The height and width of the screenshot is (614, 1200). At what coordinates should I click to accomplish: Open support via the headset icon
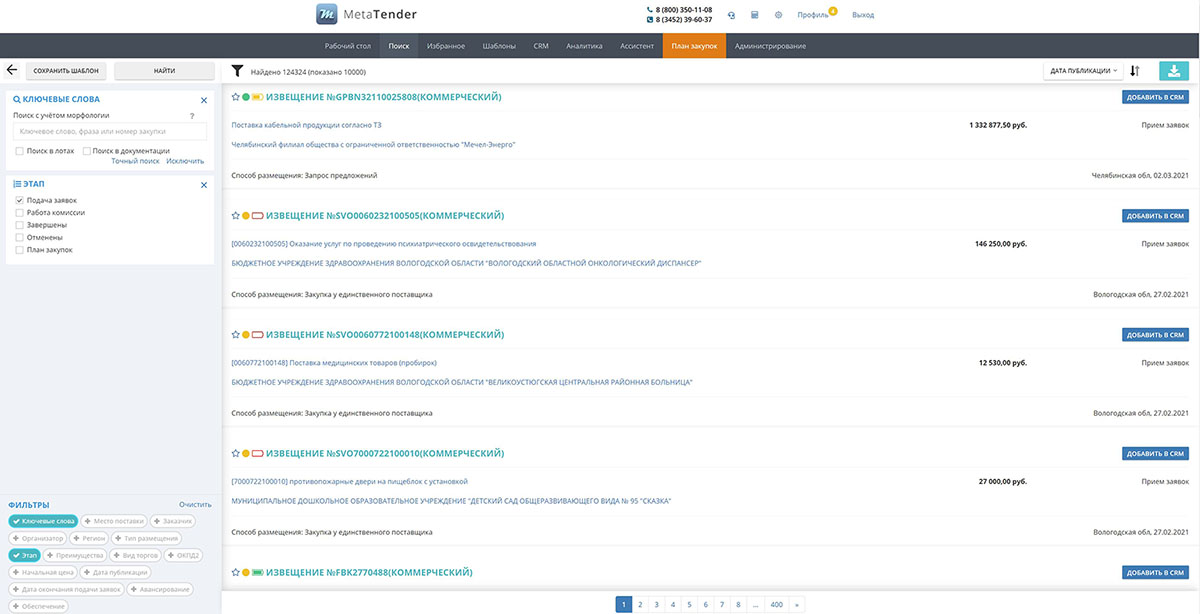(731, 15)
